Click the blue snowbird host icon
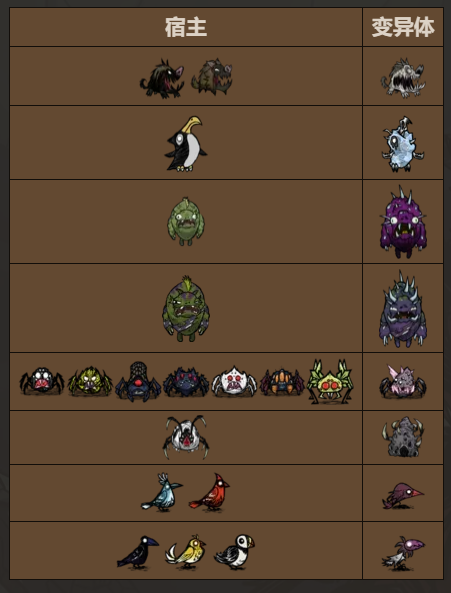Viewport: 451px width, 593px height. click(x=162, y=493)
